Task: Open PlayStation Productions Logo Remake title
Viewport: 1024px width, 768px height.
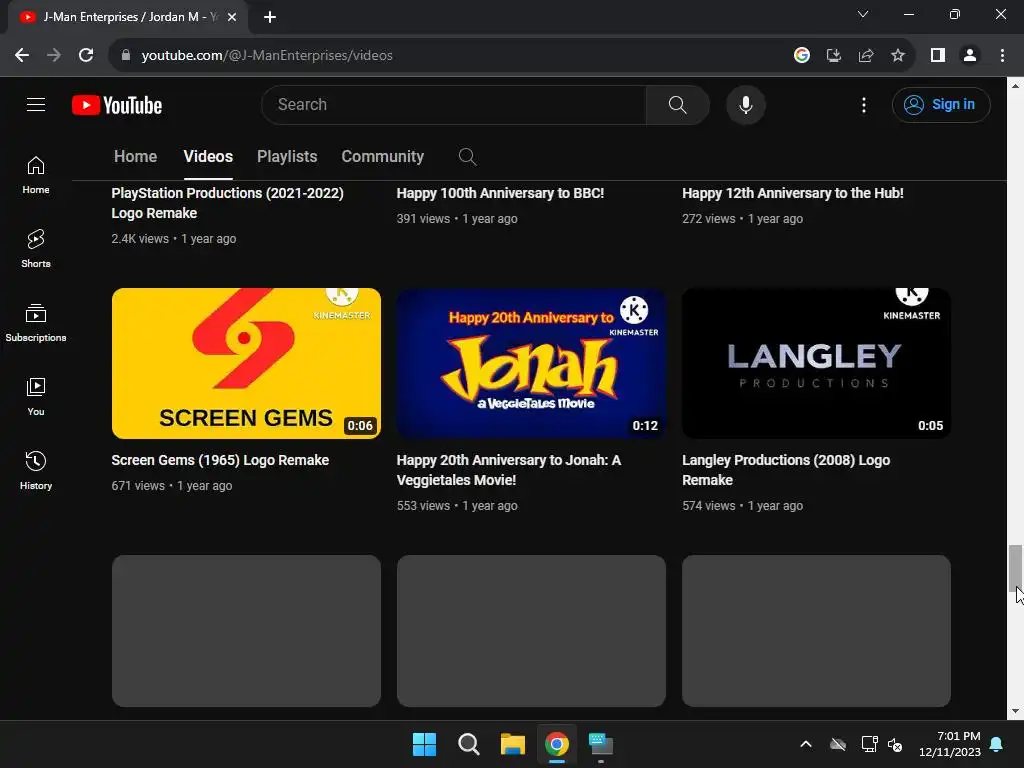Action: (227, 203)
